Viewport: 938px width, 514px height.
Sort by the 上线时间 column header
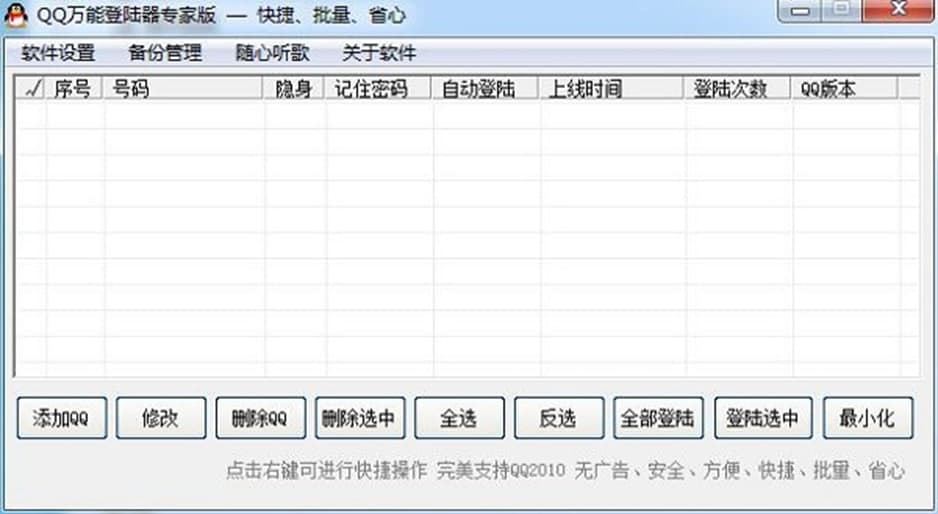[x=612, y=89]
